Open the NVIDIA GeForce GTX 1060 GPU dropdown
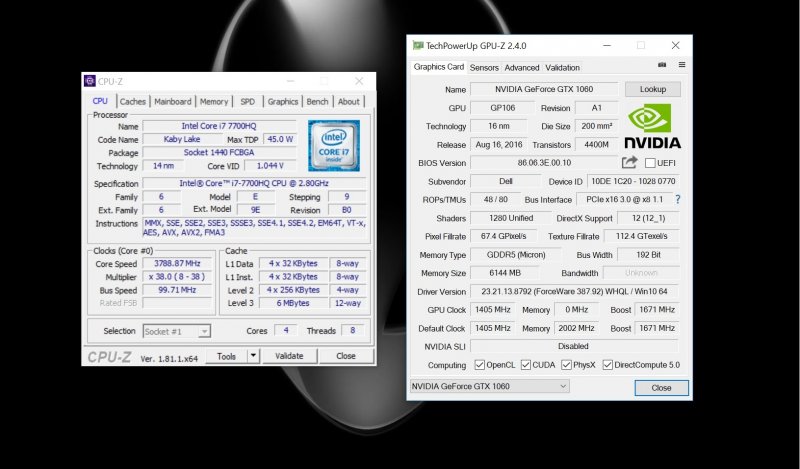 pos(489,386)
